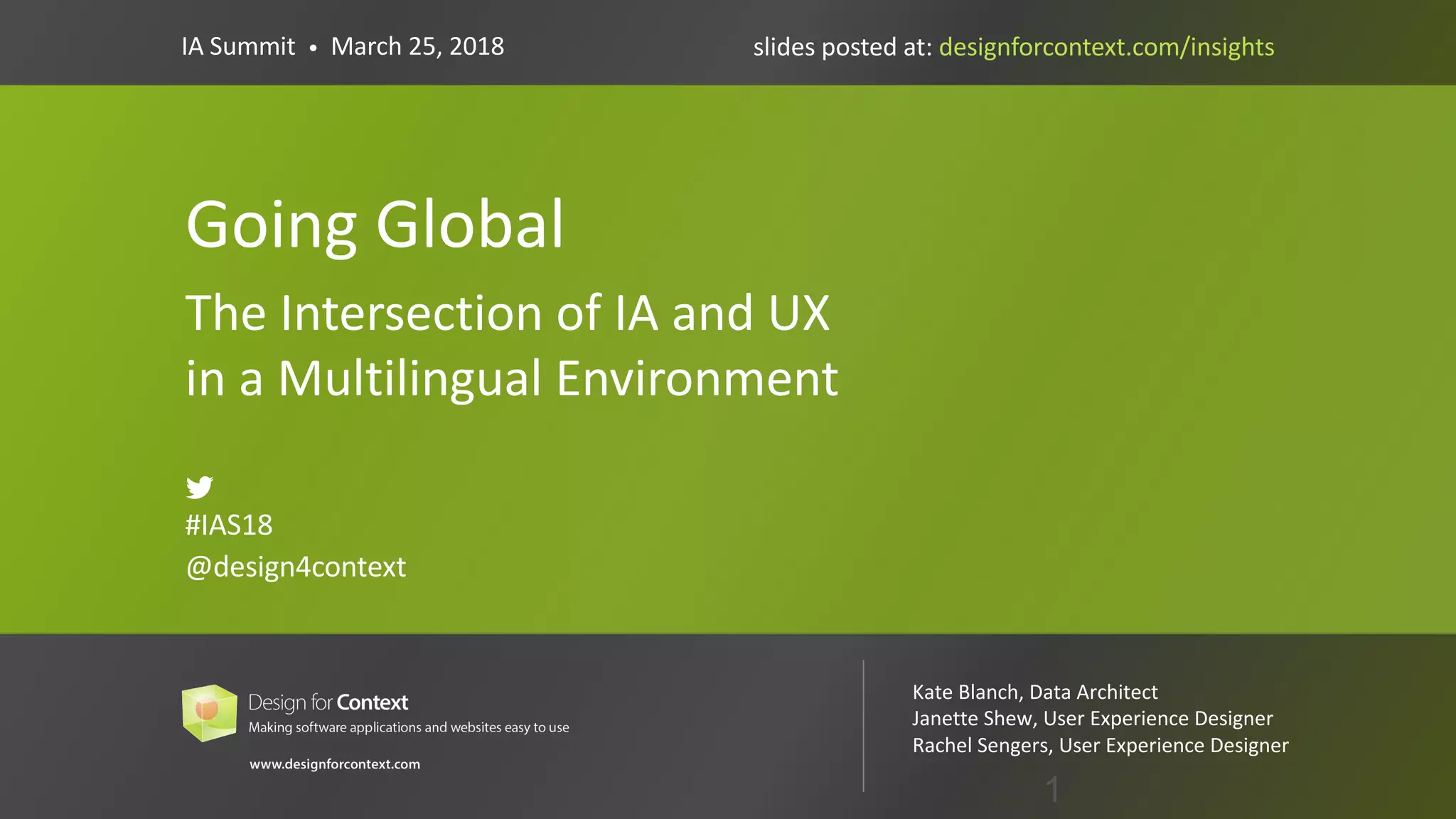Click the "Design for Context" wordmark

coord(328,702)
